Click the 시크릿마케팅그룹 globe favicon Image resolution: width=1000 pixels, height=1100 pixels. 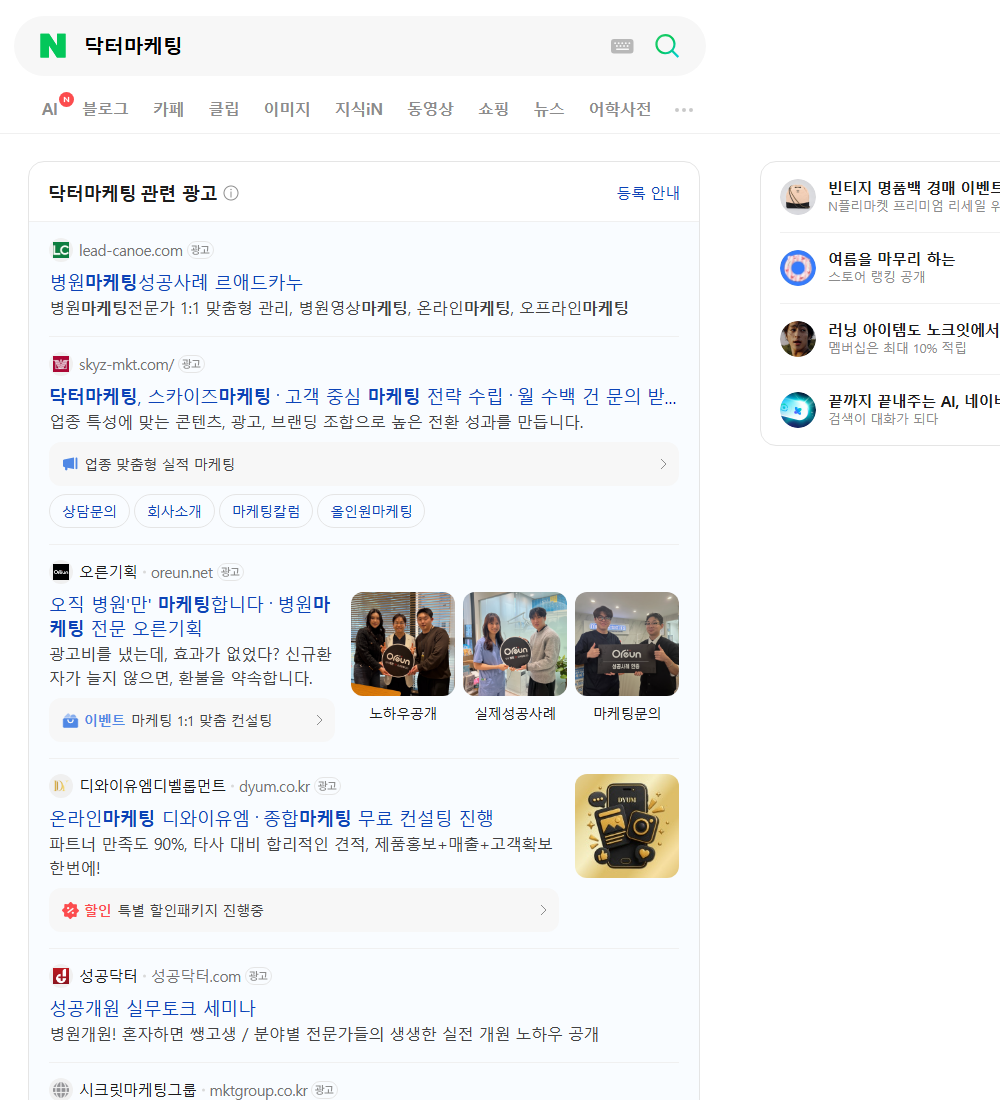[x=61, y=1089]
